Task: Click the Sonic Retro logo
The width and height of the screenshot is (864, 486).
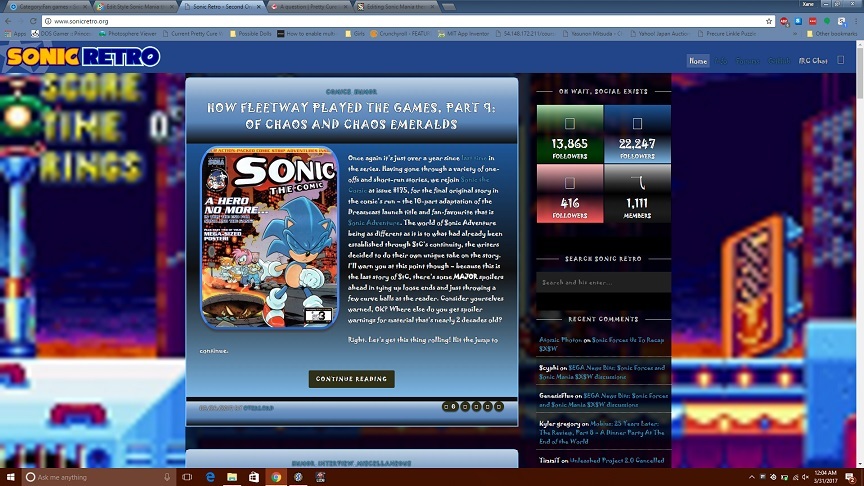Action: pos(83,56)
